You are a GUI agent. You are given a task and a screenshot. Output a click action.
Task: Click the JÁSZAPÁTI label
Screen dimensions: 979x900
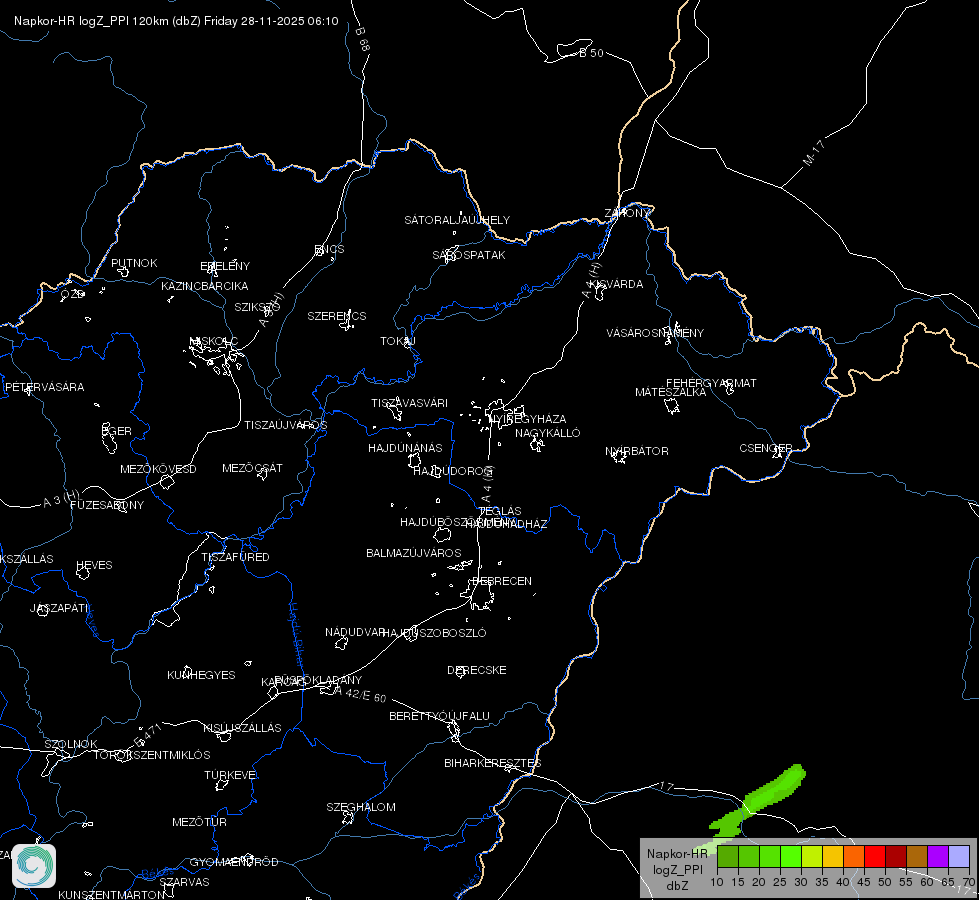pyautogui.click(x=60, y=608)
